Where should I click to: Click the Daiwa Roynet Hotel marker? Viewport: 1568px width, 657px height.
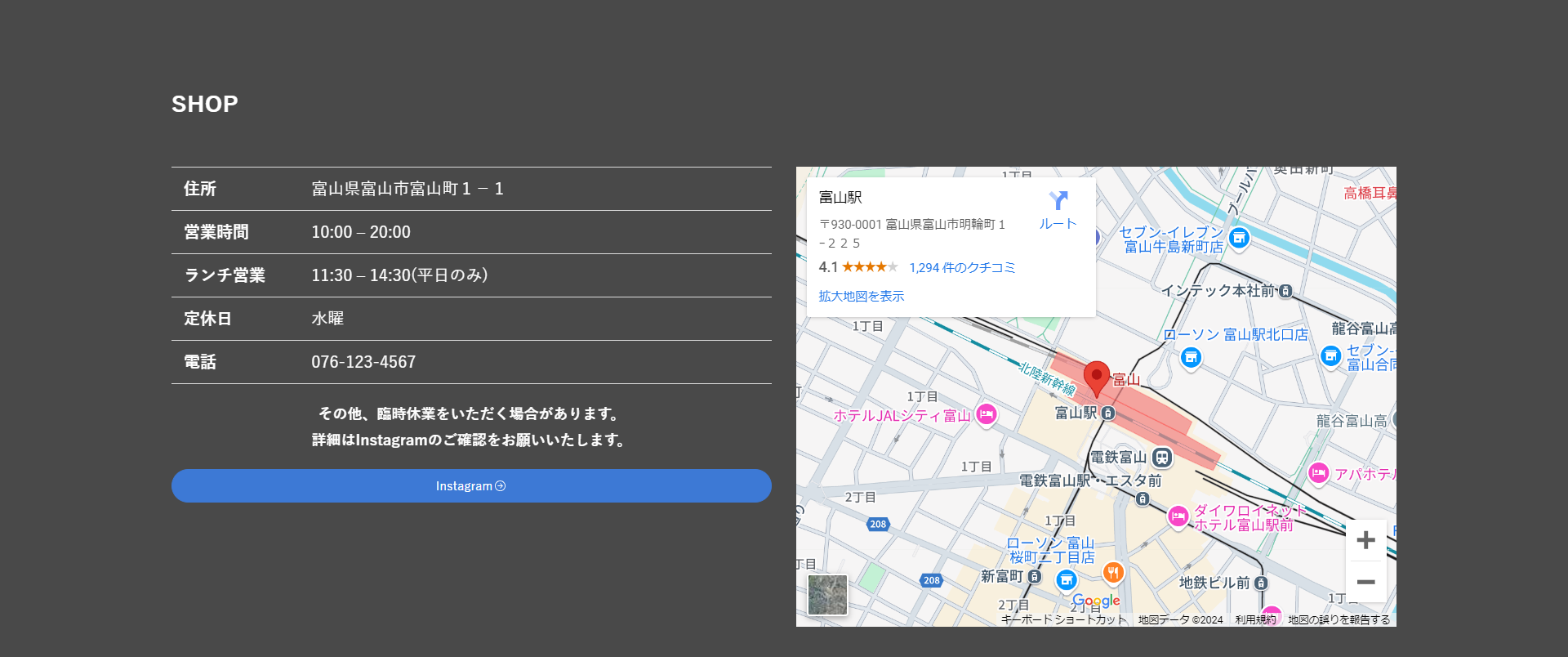(x=1178, y=516)
